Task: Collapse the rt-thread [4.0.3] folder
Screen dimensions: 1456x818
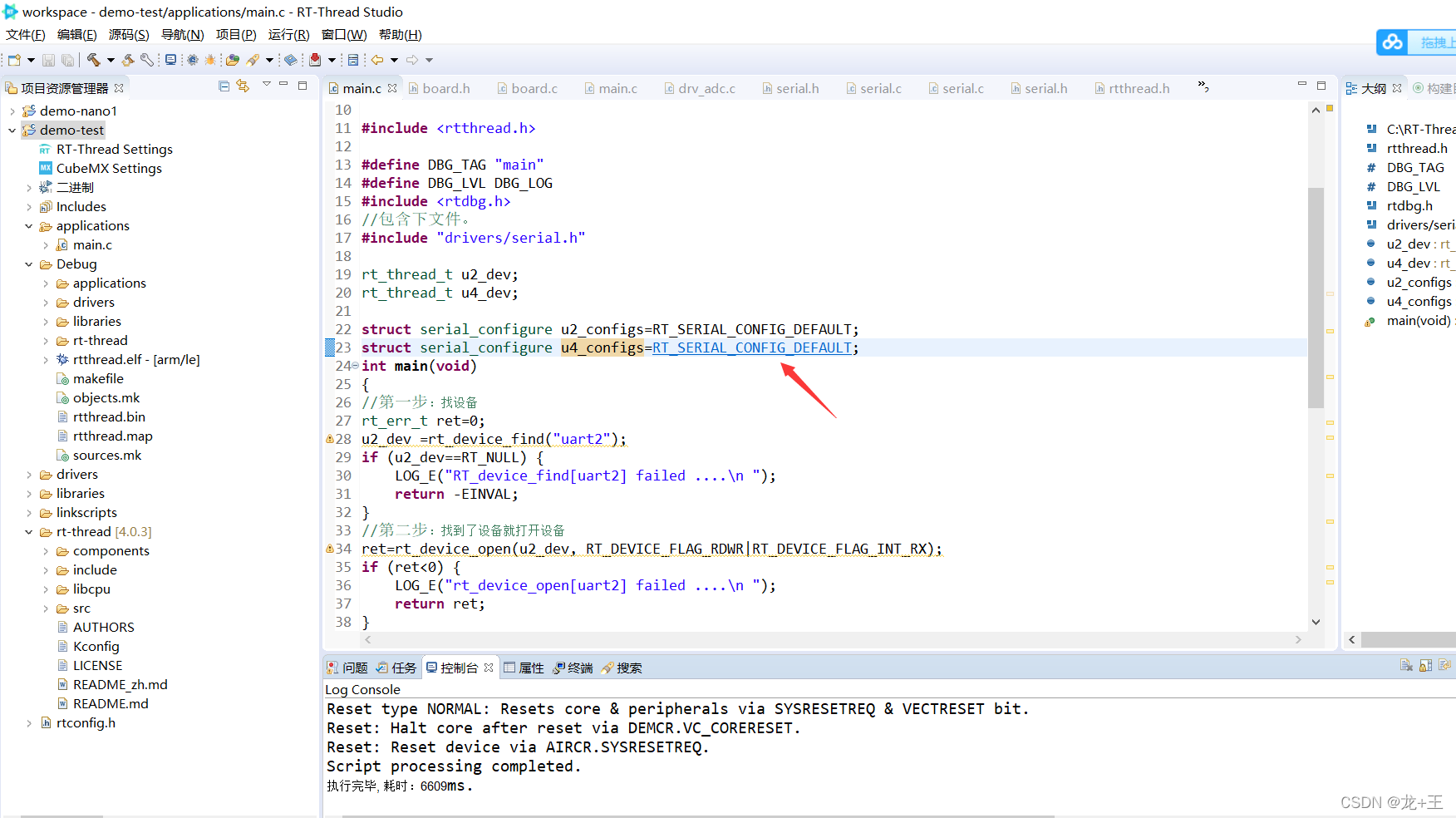Action: tap(28, 532)
